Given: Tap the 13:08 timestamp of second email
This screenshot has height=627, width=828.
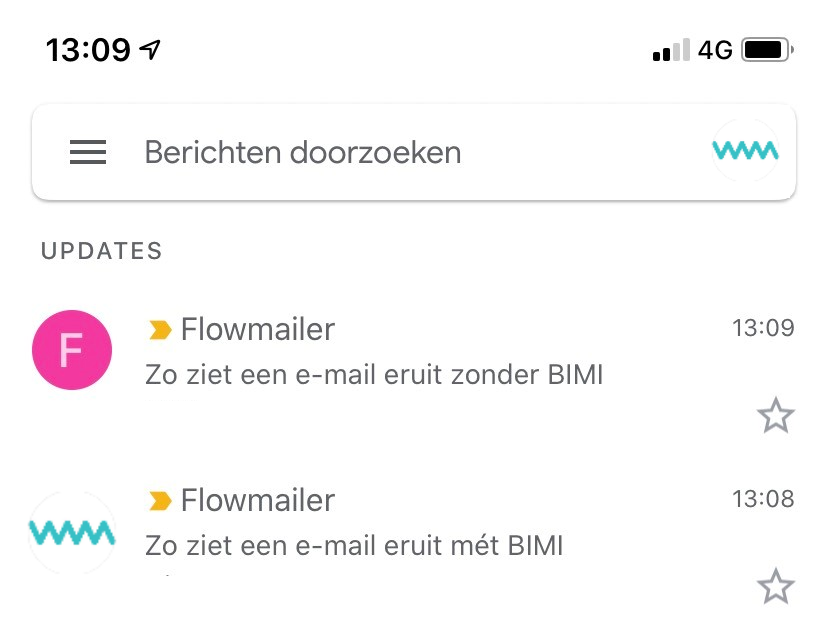Looking at the screenshot, I should (x=763, y=499).
